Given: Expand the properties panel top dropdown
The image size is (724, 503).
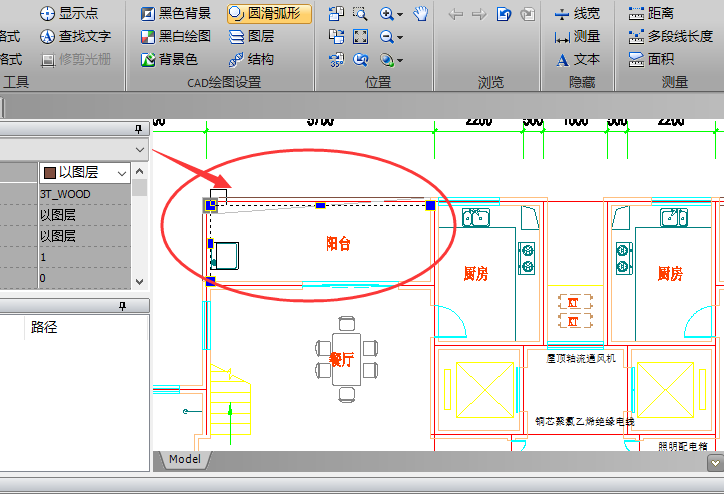Looking at the screenshot, I should point(139,149).
